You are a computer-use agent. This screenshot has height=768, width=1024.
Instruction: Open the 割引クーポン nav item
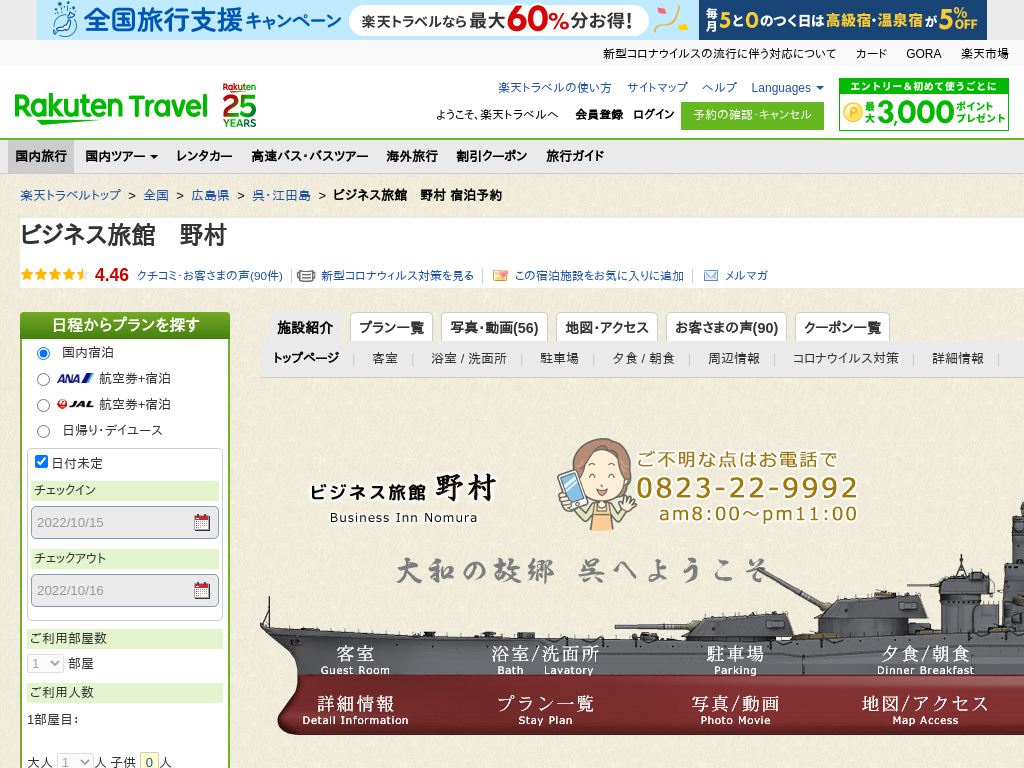pyautogui.click(x=492, y=156)
